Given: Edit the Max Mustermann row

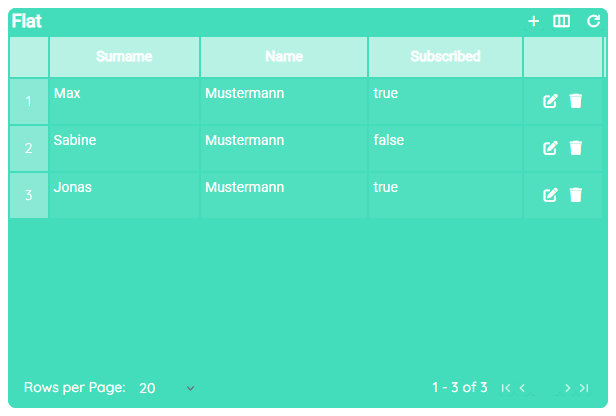Looking at the screenshot, I should coord(550,101).
